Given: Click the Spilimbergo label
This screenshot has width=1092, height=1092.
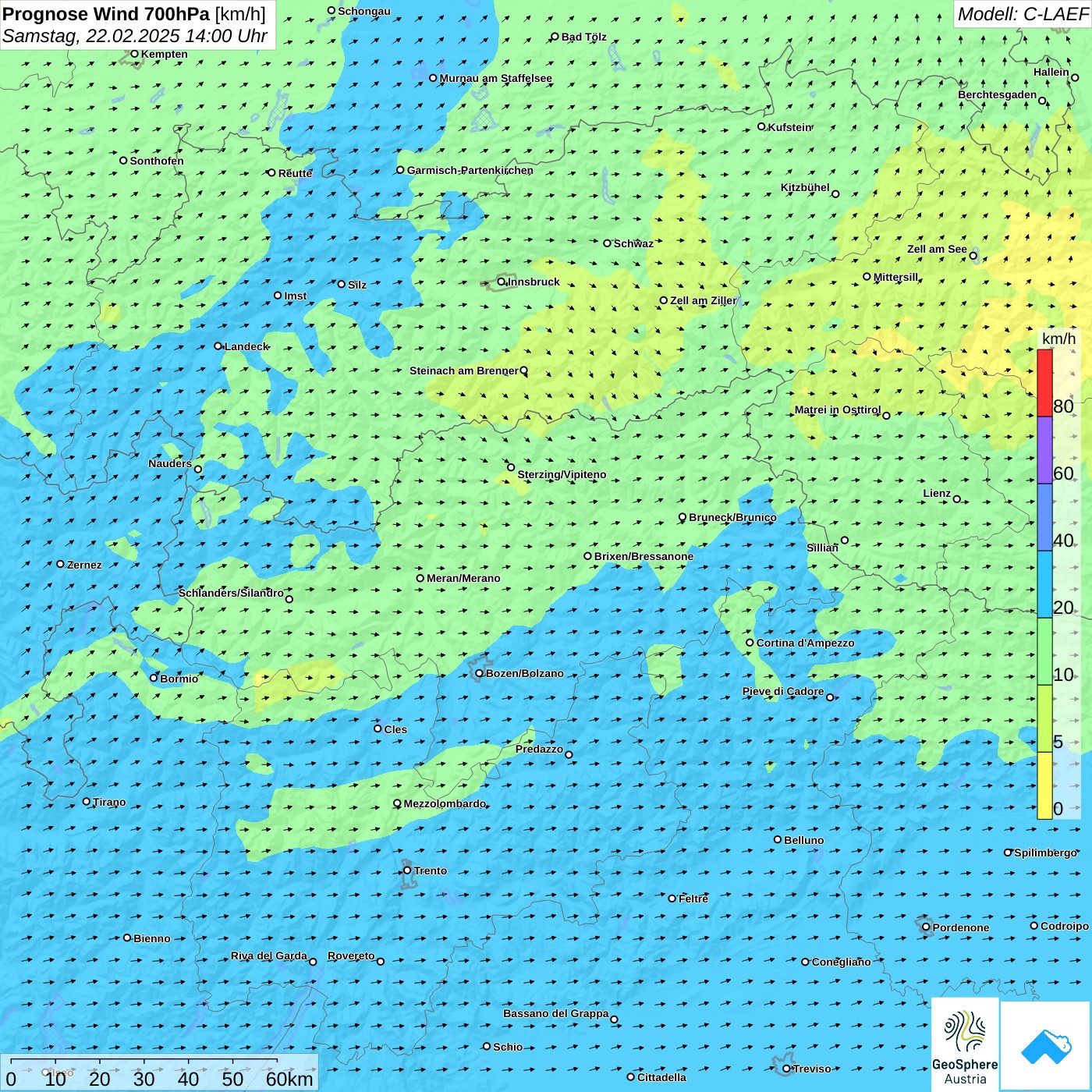Looking at the screenshot, I should point(1046,853).
